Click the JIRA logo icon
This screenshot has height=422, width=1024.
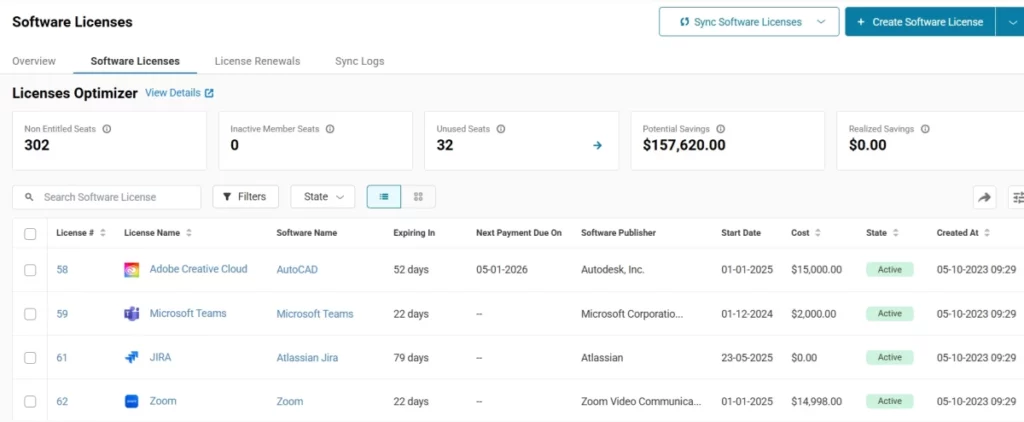point(131,358)
